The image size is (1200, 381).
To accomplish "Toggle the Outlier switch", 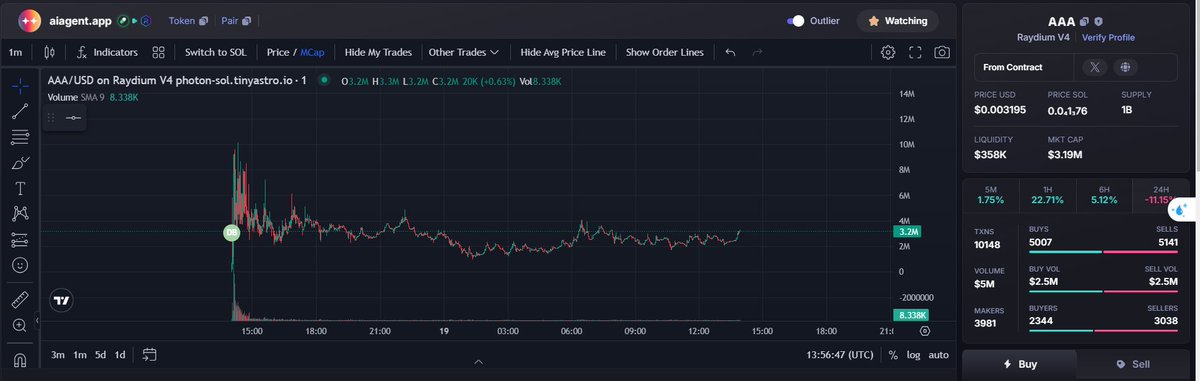I will [x=796, y=20].
